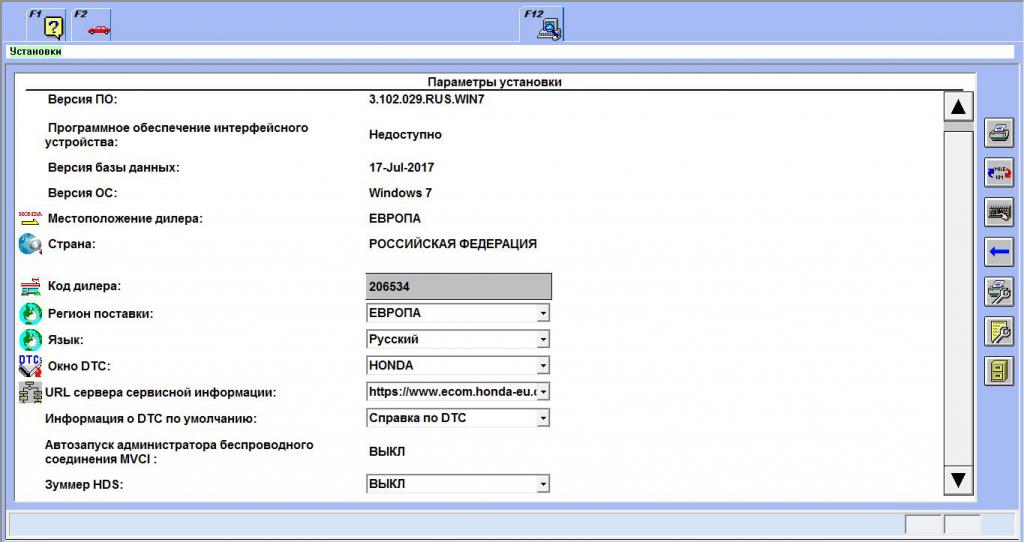
Task: Open the Окно DTC dropdown showing HONDA
Action: (x=458, y=366)
